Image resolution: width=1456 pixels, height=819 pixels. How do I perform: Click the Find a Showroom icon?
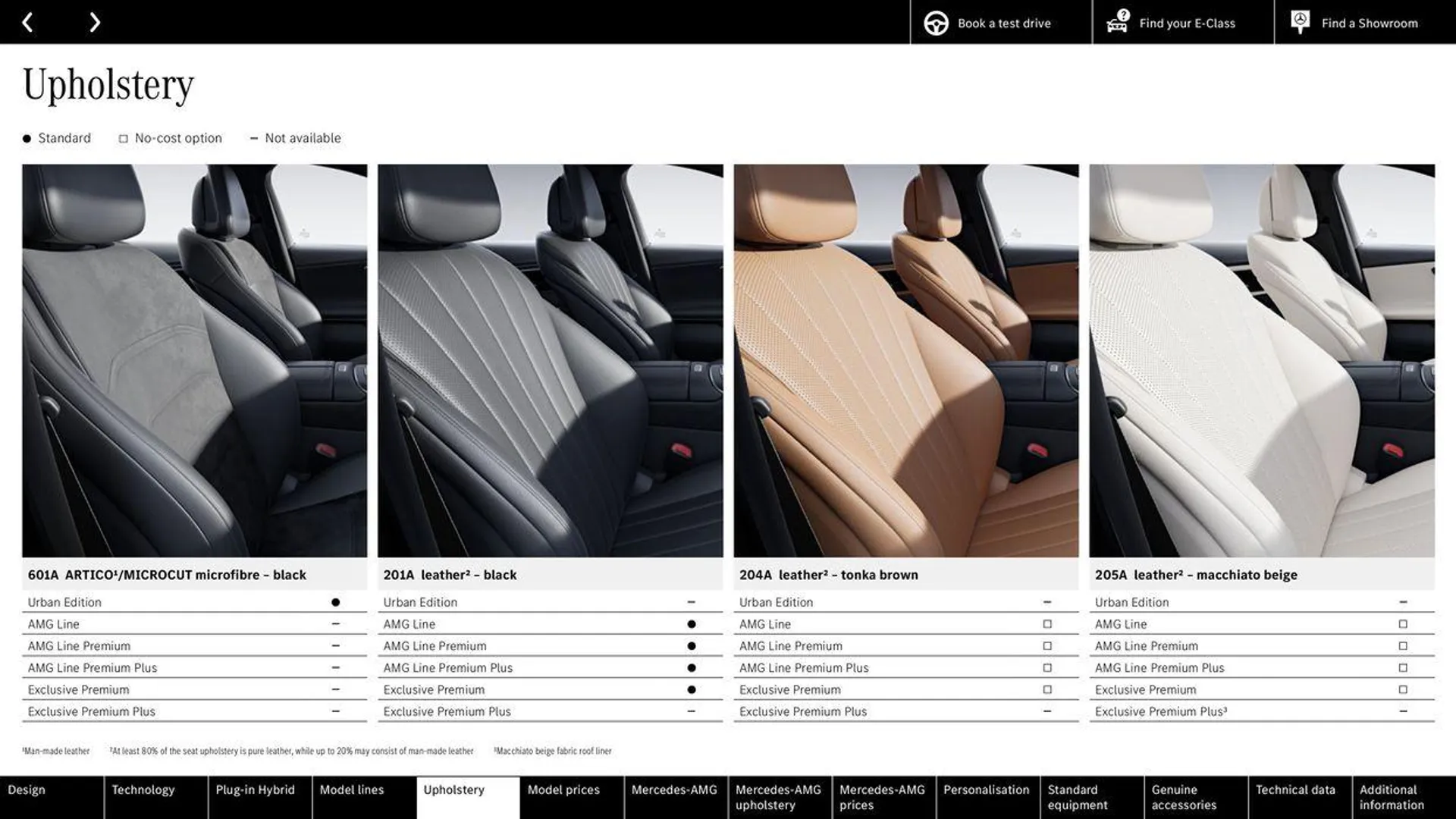[1301, 22]
